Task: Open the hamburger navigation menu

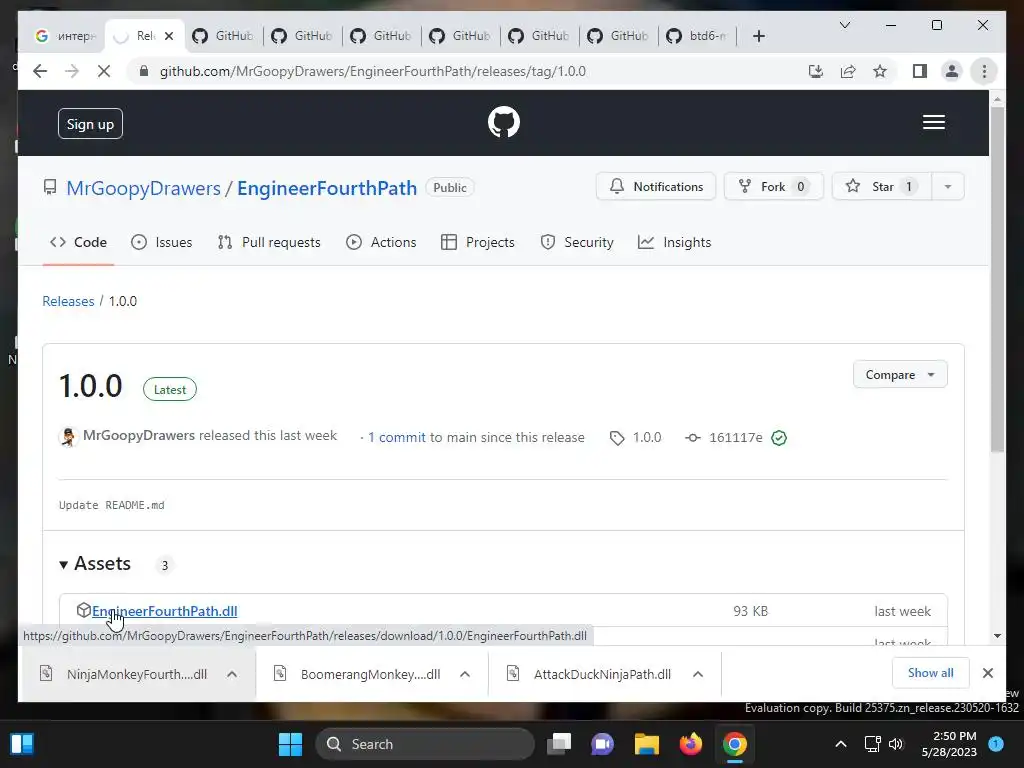Action: tap(934, 122)
